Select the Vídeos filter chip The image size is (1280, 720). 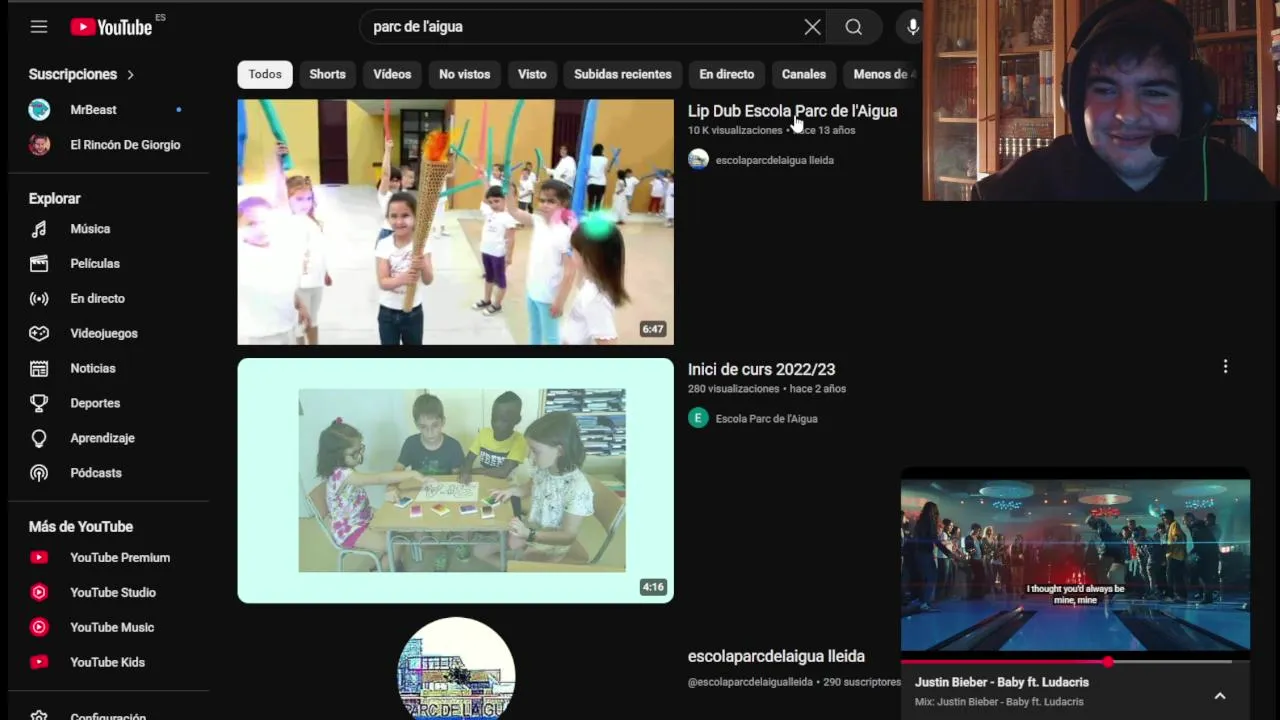click(392, 74)
